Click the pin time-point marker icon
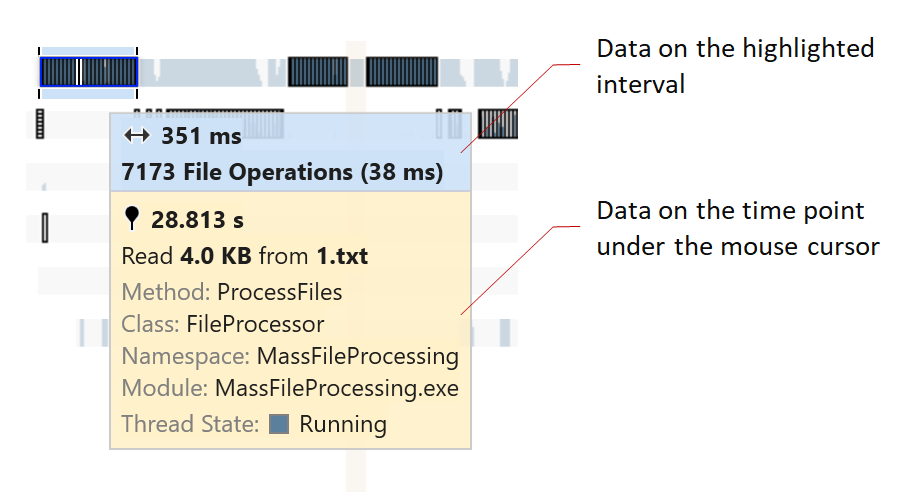910x500 pixels. coord(131,219)
